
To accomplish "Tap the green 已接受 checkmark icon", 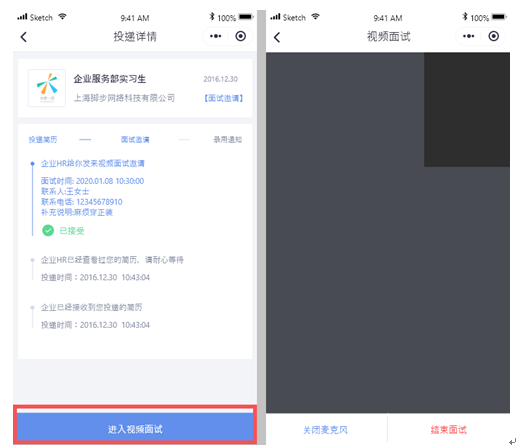I will [48, 230].
